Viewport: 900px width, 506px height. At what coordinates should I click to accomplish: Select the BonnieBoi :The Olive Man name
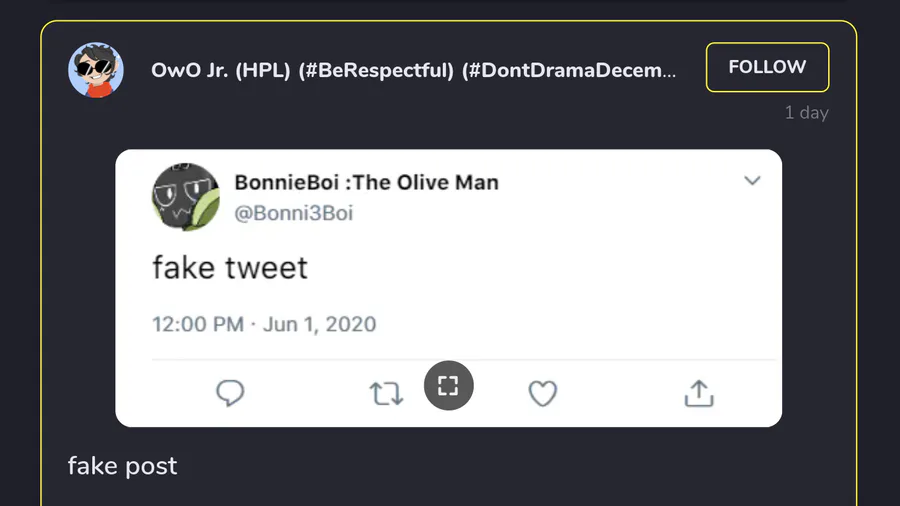click(x=366, y=182)
